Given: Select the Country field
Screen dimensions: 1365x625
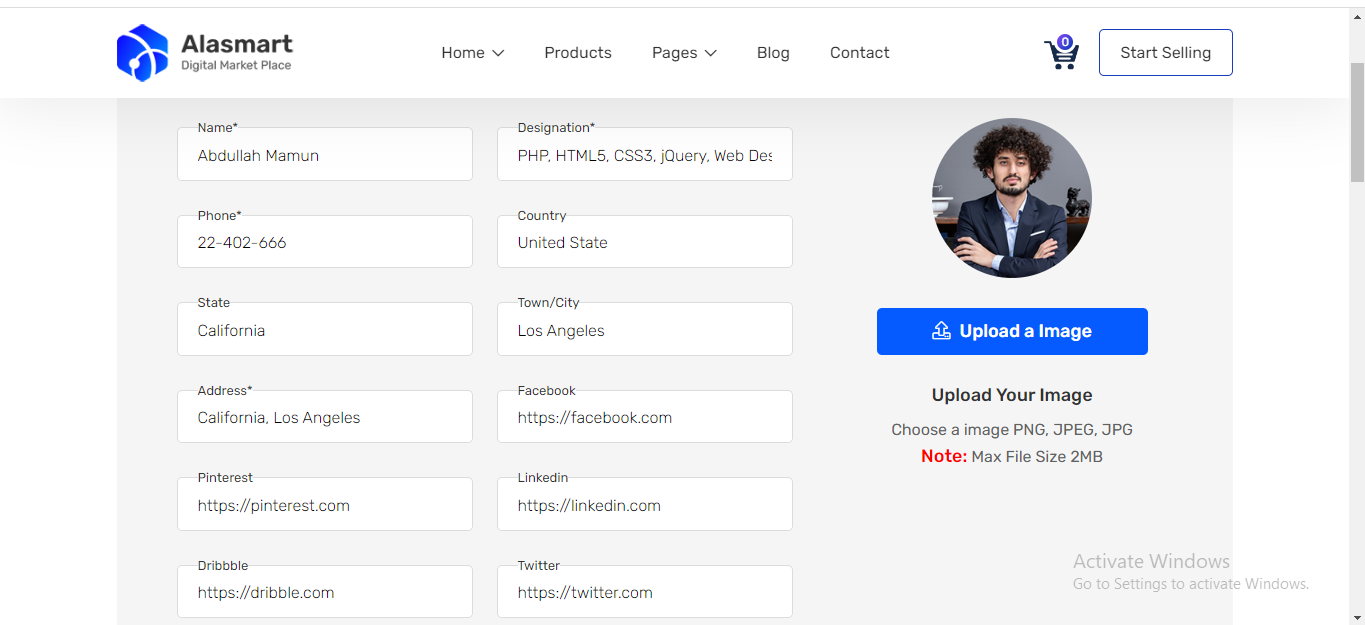Looking at the screenshot, I should coord(644,243).
